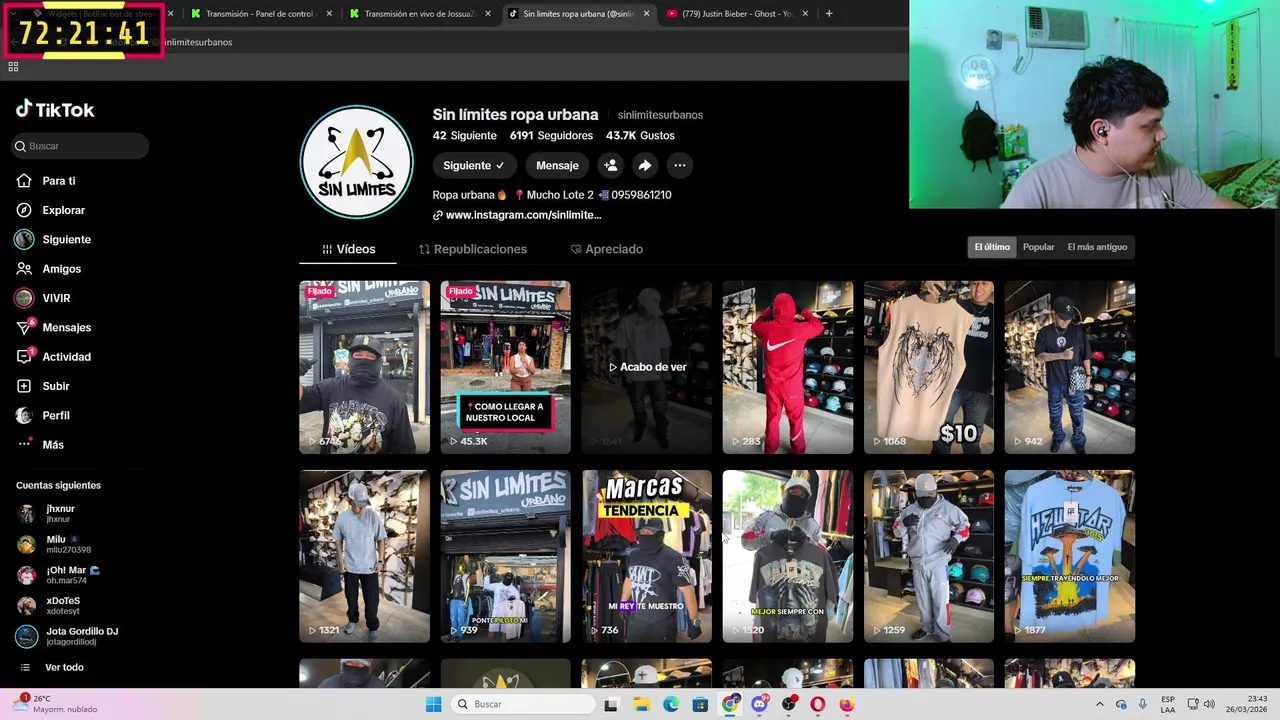
Task: Open Opera from taskbar
Action: point(818,704)
